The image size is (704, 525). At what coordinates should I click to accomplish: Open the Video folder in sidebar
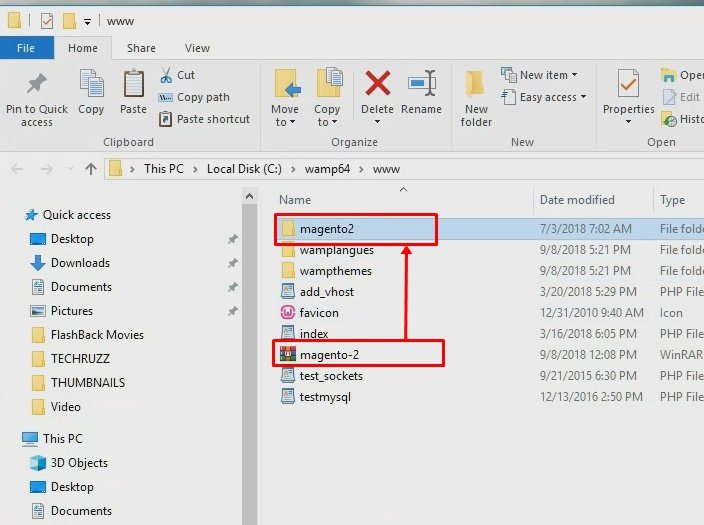(65, 406)
